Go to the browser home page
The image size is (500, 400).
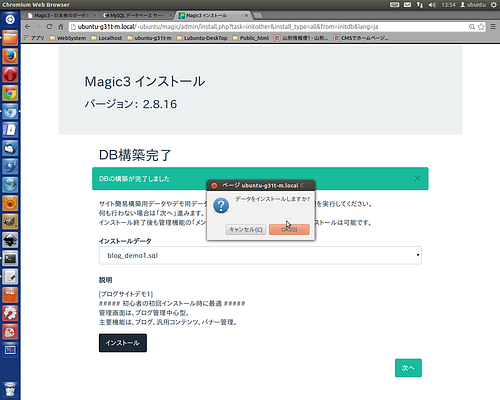pyautogui.click(x=60, y=27)
